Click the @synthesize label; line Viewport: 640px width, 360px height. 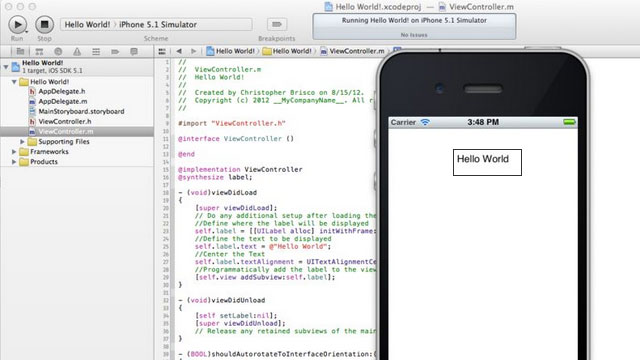pos(215,177)
